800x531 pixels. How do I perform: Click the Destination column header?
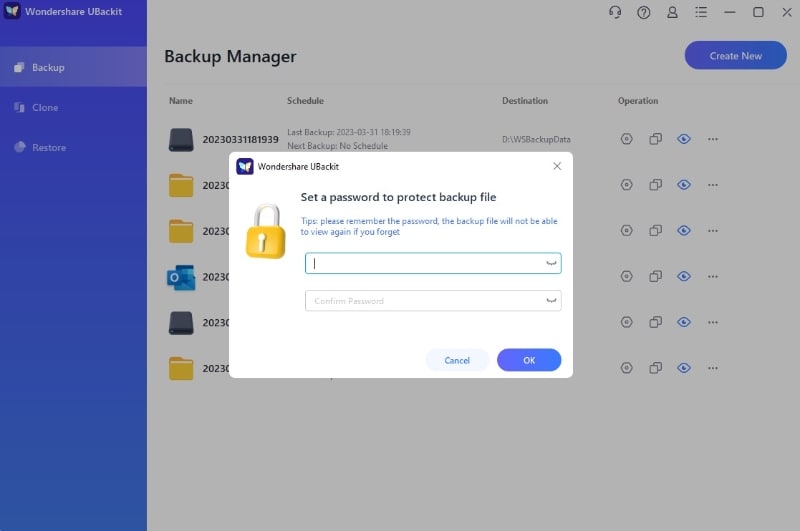(x=524, y=100)
